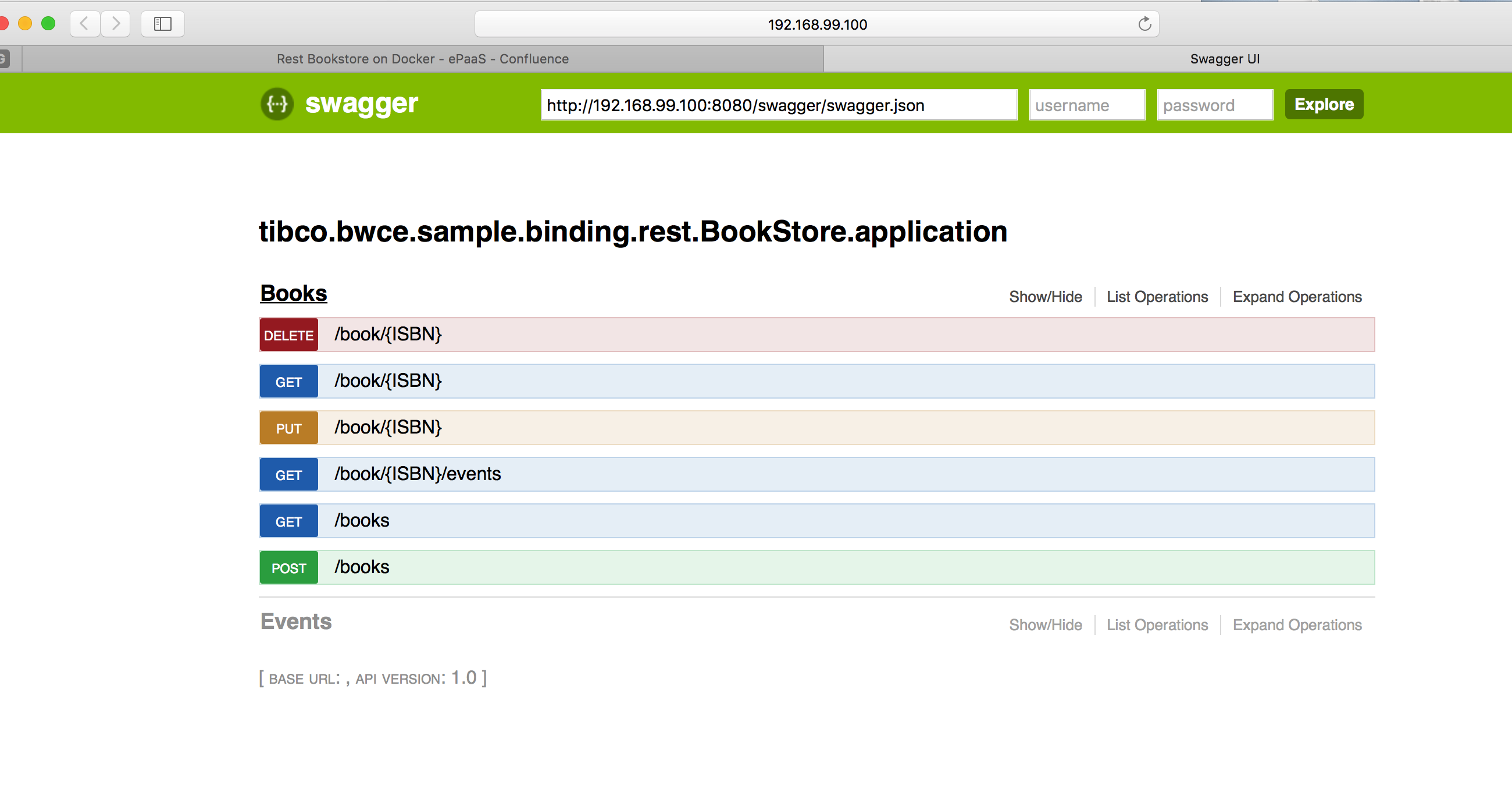1512x810 pixels.
Task: Expand PUT /book/{ISBN} operation path
Action: 388,427
